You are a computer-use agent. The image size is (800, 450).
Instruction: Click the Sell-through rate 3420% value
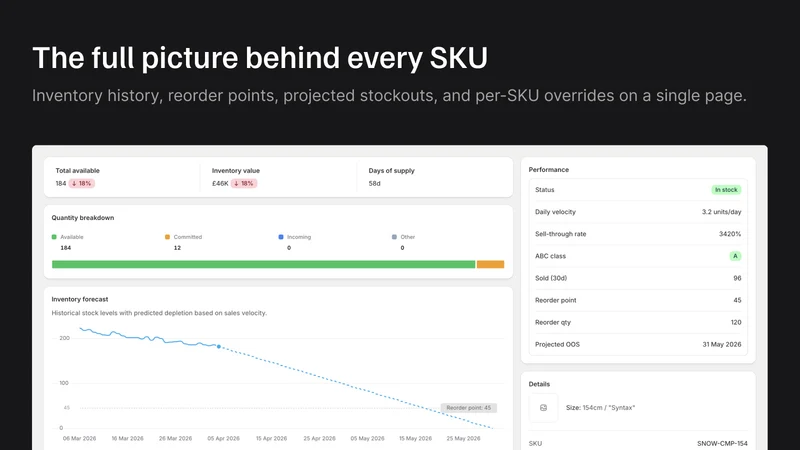(730, 234)
